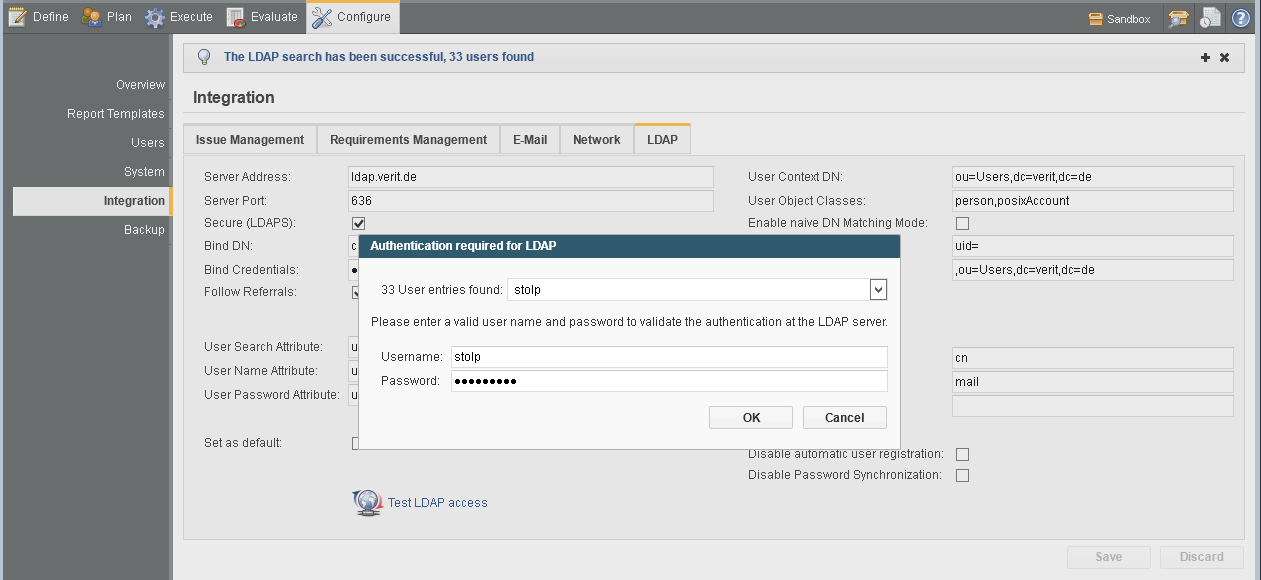Open the Execute menu
Screen dimensions: 1261x580
pyautogui.click(x=179, y=17)
